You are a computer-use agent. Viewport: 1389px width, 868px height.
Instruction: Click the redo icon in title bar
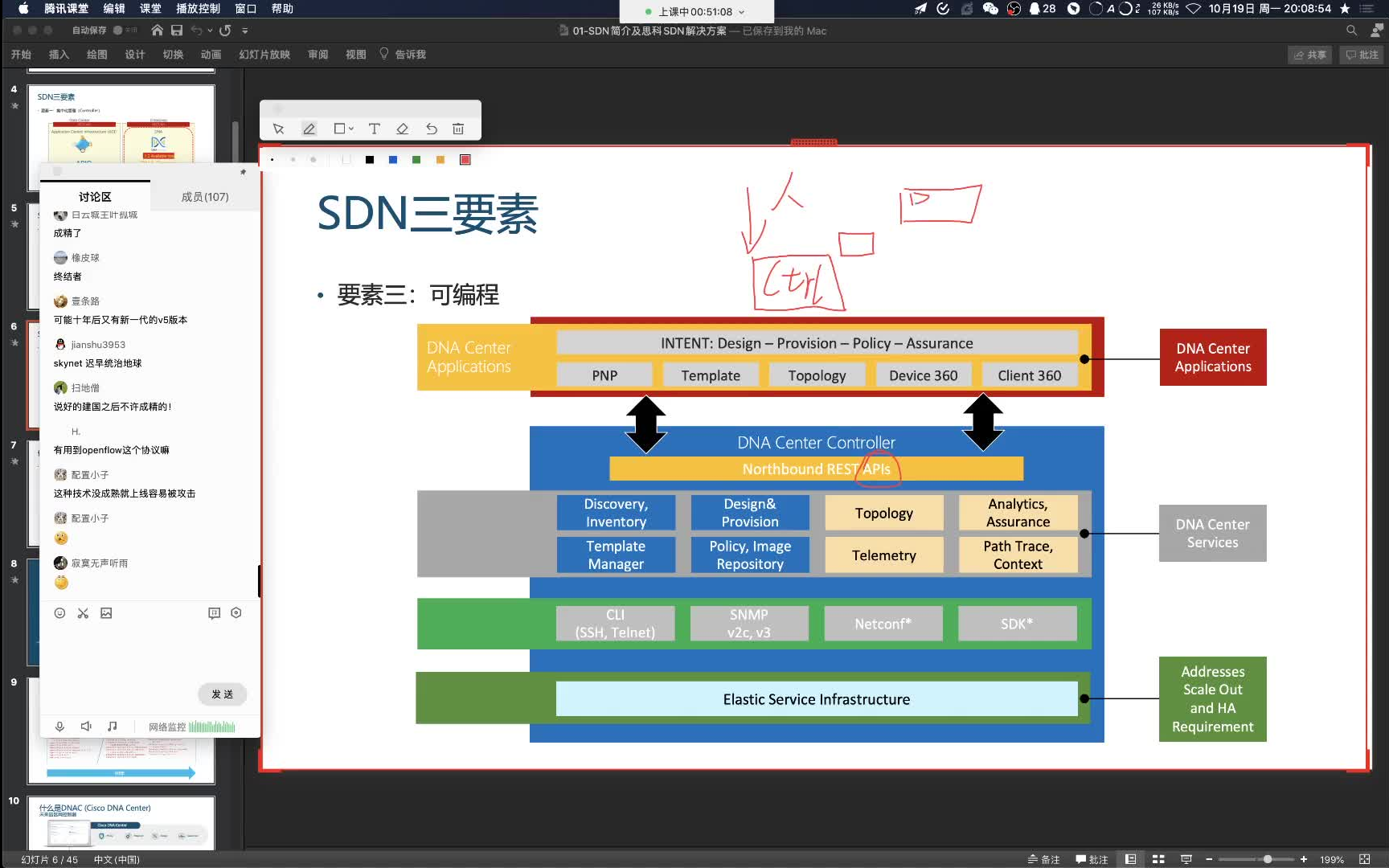(226, 31)
